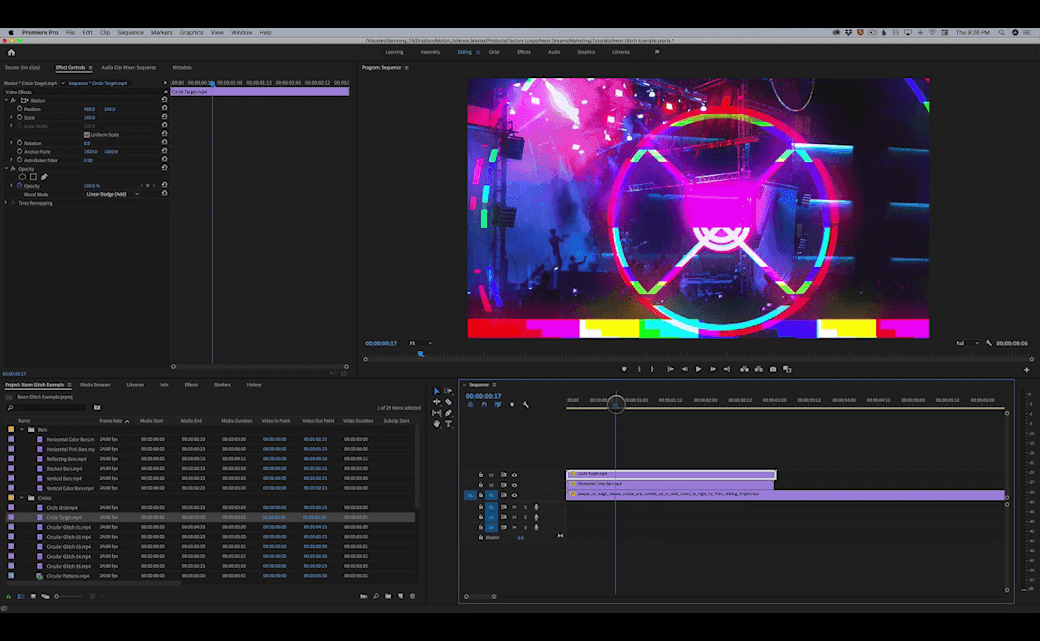The image size is (1040, 641).
Task: Select the Ripple Edit tool
Action: tap(436, 401)
